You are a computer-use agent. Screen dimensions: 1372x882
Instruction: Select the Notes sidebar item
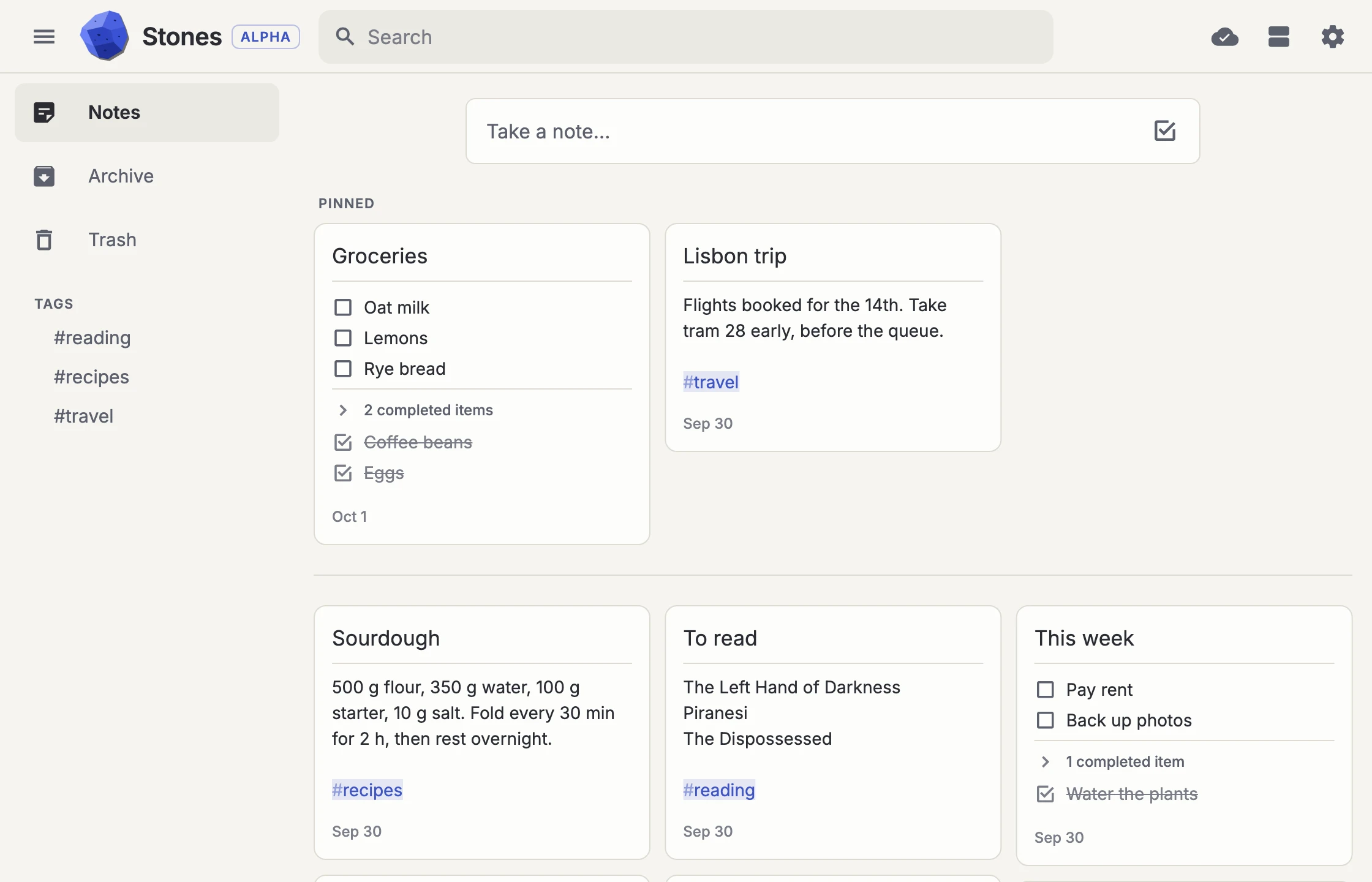click(147, 113)
